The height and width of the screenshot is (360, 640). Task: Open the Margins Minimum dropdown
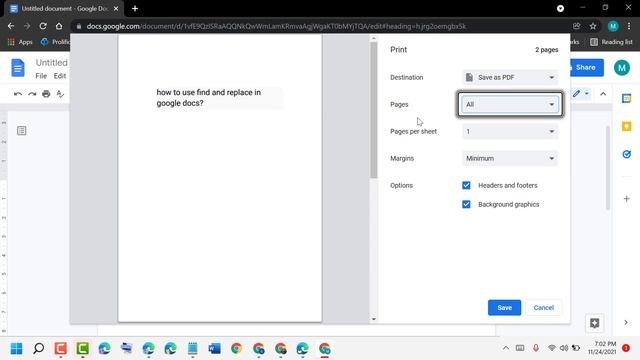[x=510, y=158]
